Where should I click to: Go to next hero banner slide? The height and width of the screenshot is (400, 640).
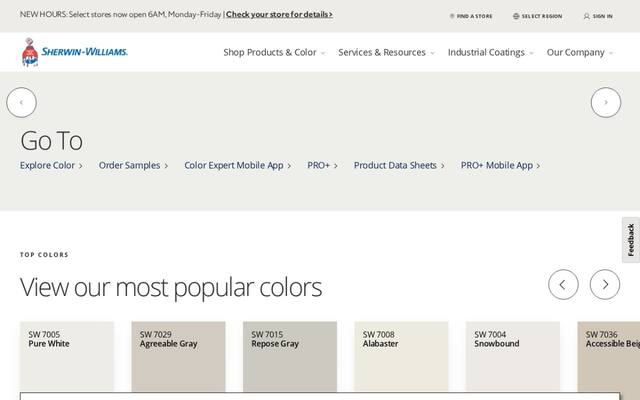[606, 102]
